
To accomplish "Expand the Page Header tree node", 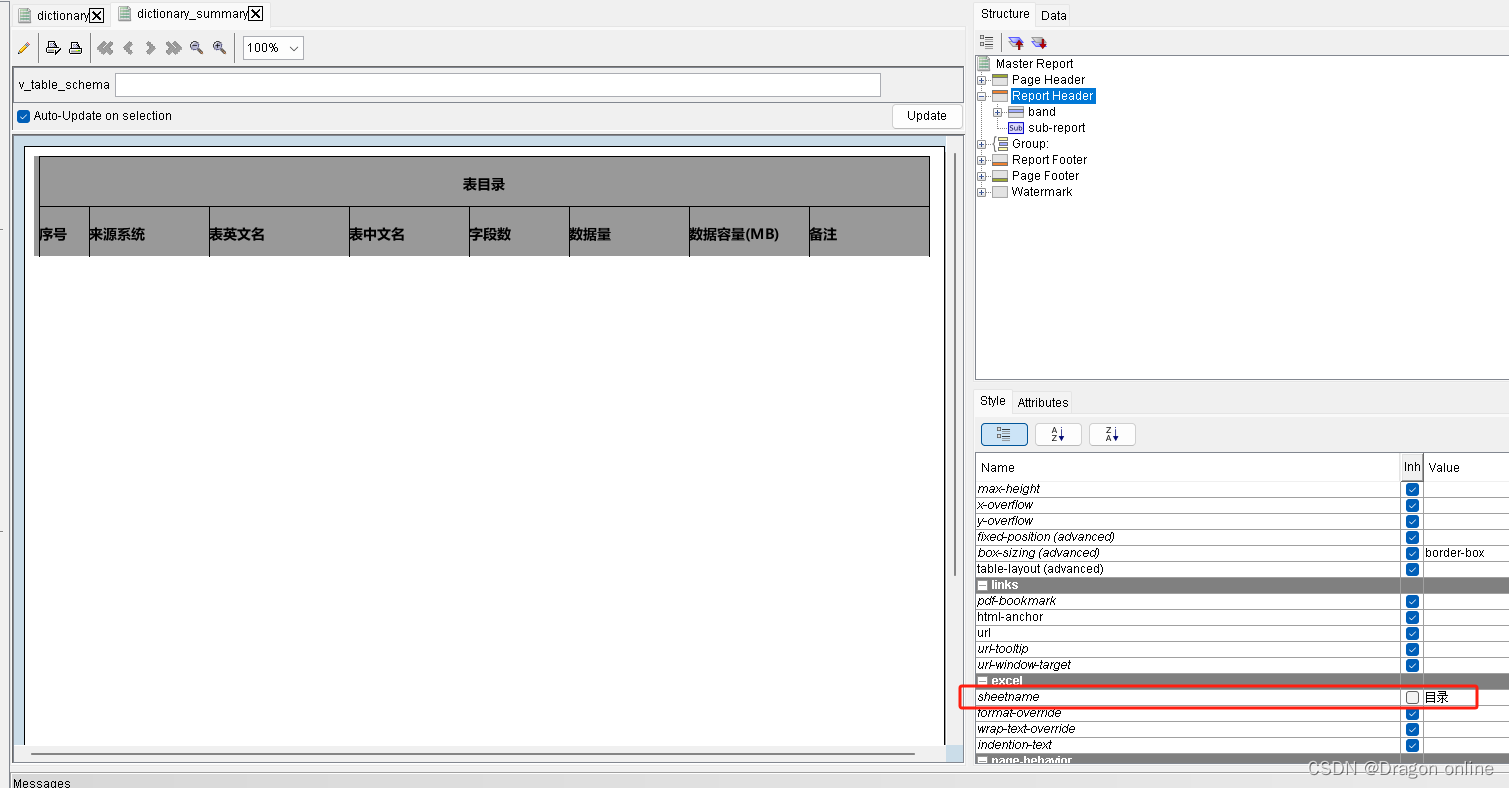I will pos(982,80).
